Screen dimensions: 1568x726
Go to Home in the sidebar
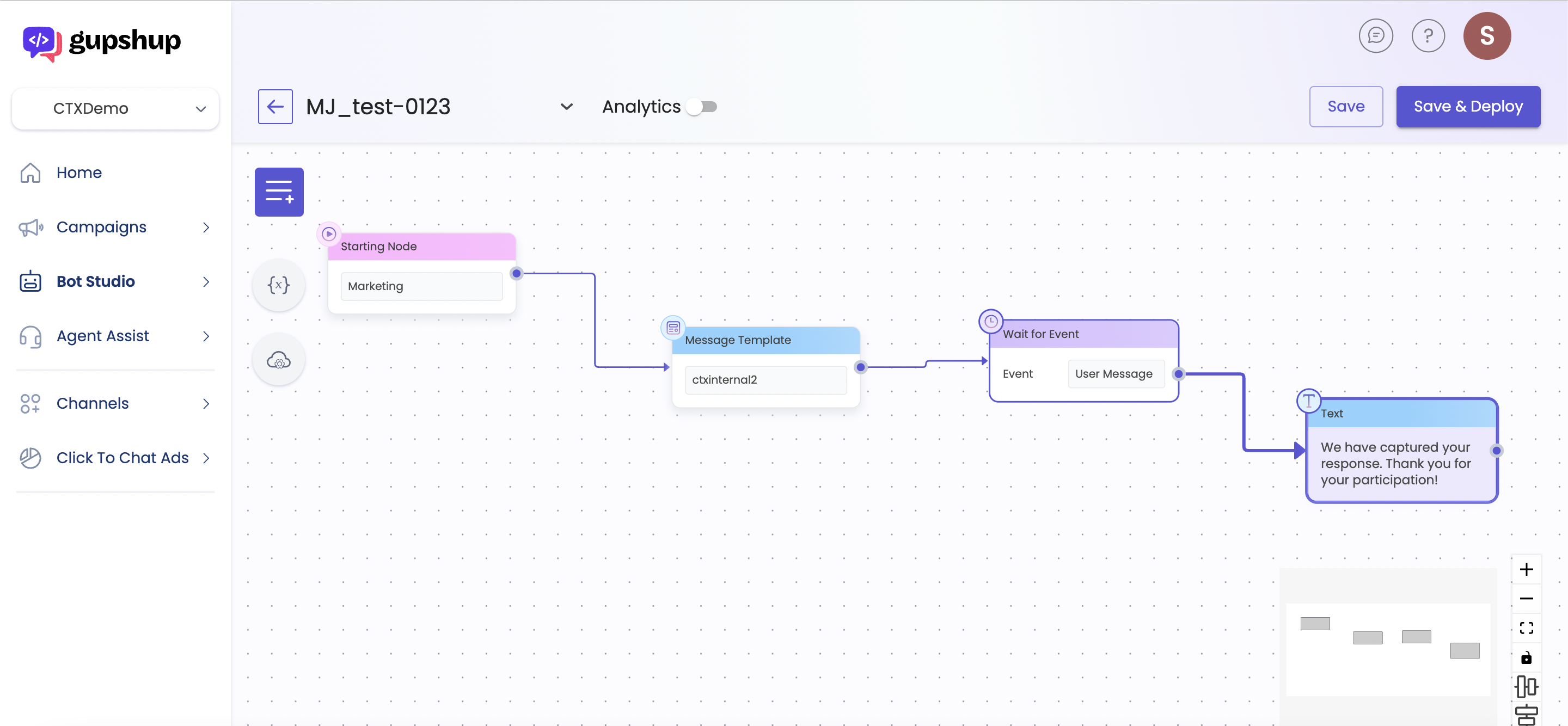[x=79, y=173]
